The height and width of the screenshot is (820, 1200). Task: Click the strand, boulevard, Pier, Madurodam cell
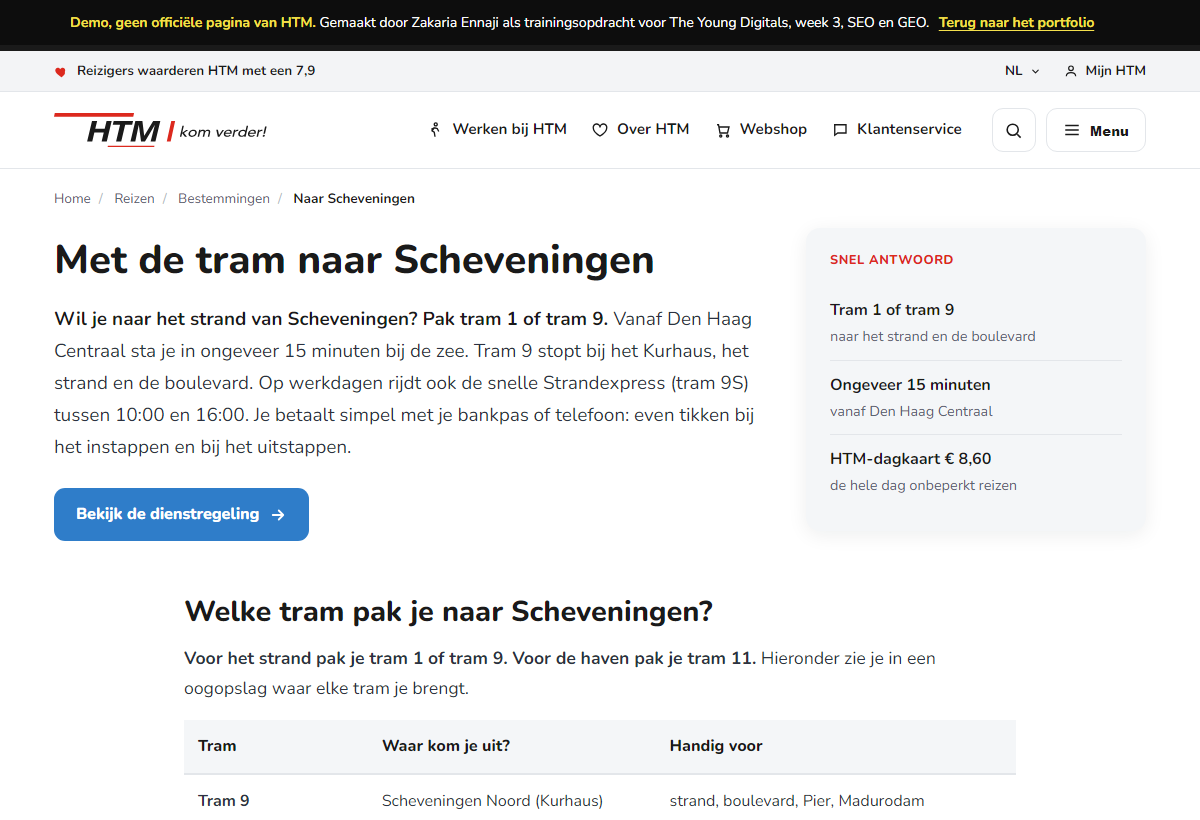[x=797, y=801]
